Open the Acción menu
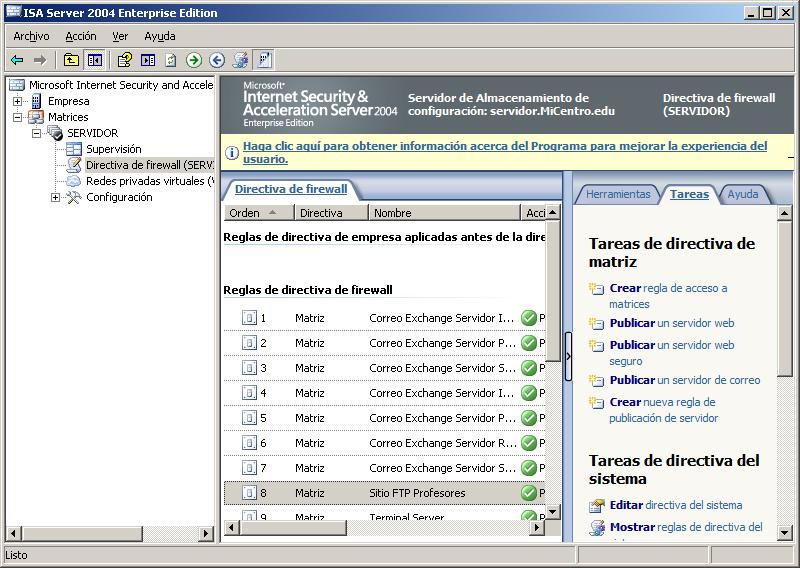 pyautogui.click(x=81, y=36)
